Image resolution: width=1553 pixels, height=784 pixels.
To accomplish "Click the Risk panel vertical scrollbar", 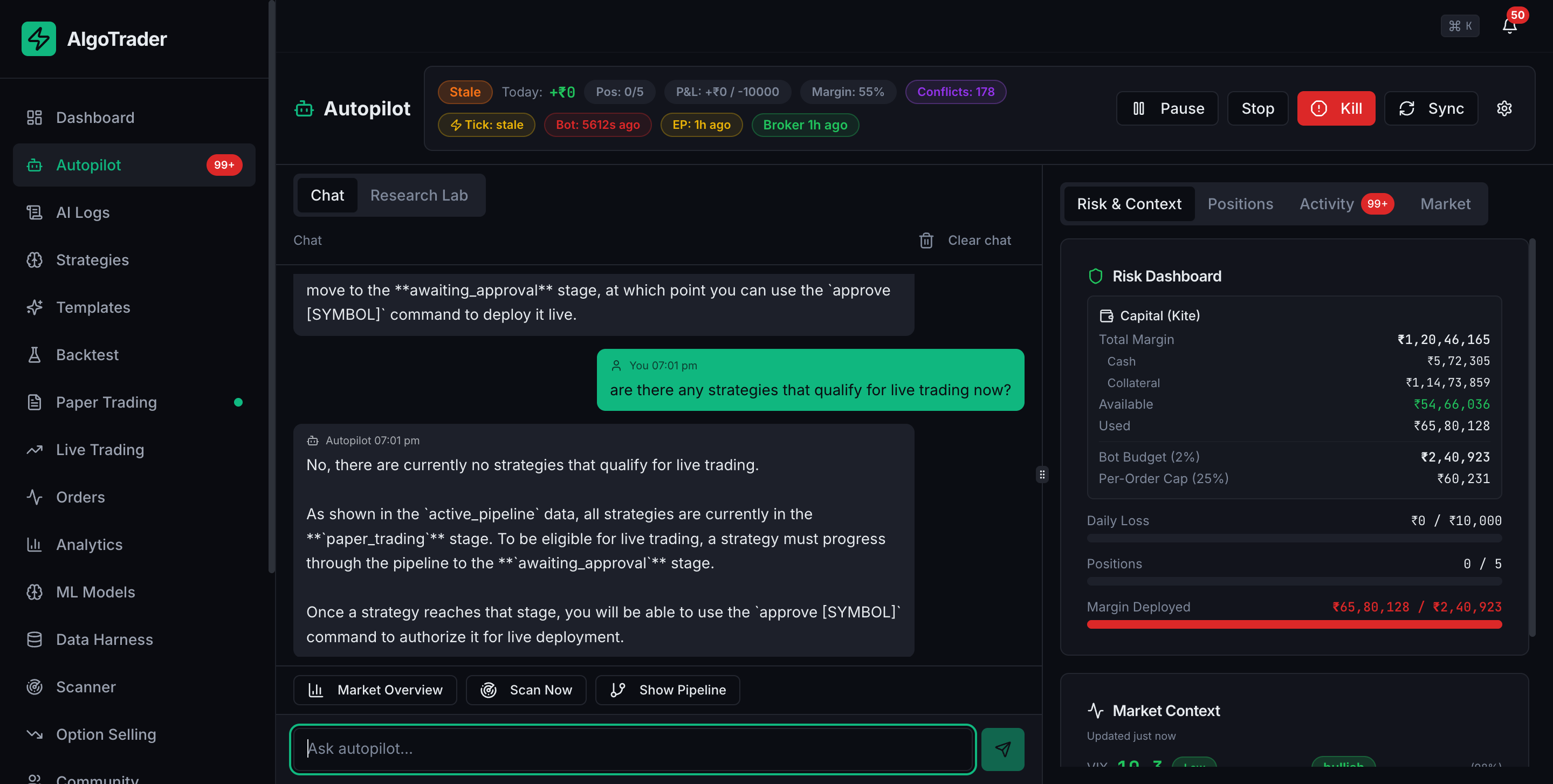I will tap(1532, 438).
